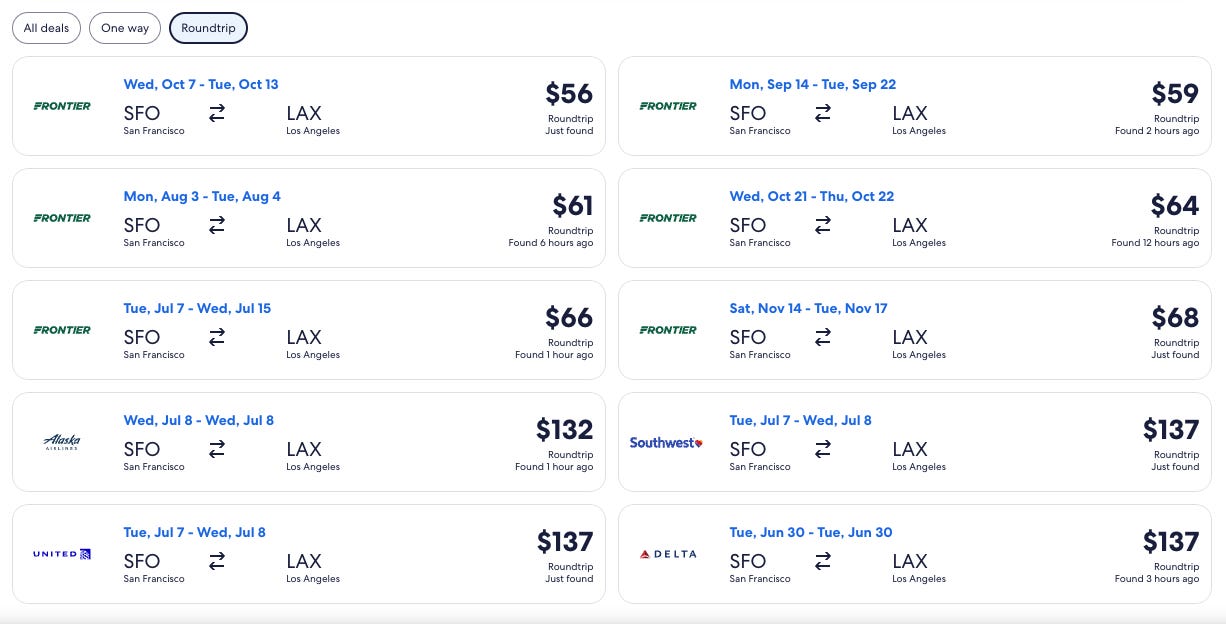Click the roundtrip arrows icon on $61 deal
The width and height of the screenshot is (1226, 624).
click(x=217, y=225)
